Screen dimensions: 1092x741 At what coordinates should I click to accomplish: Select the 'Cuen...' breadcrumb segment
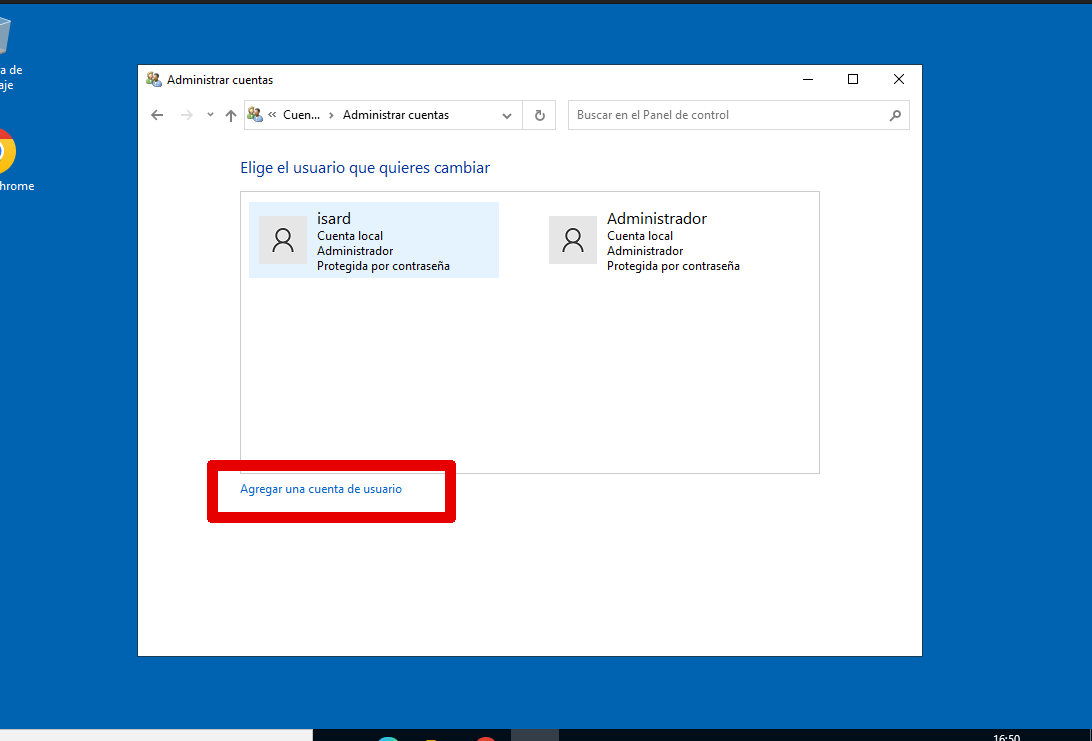301,115
